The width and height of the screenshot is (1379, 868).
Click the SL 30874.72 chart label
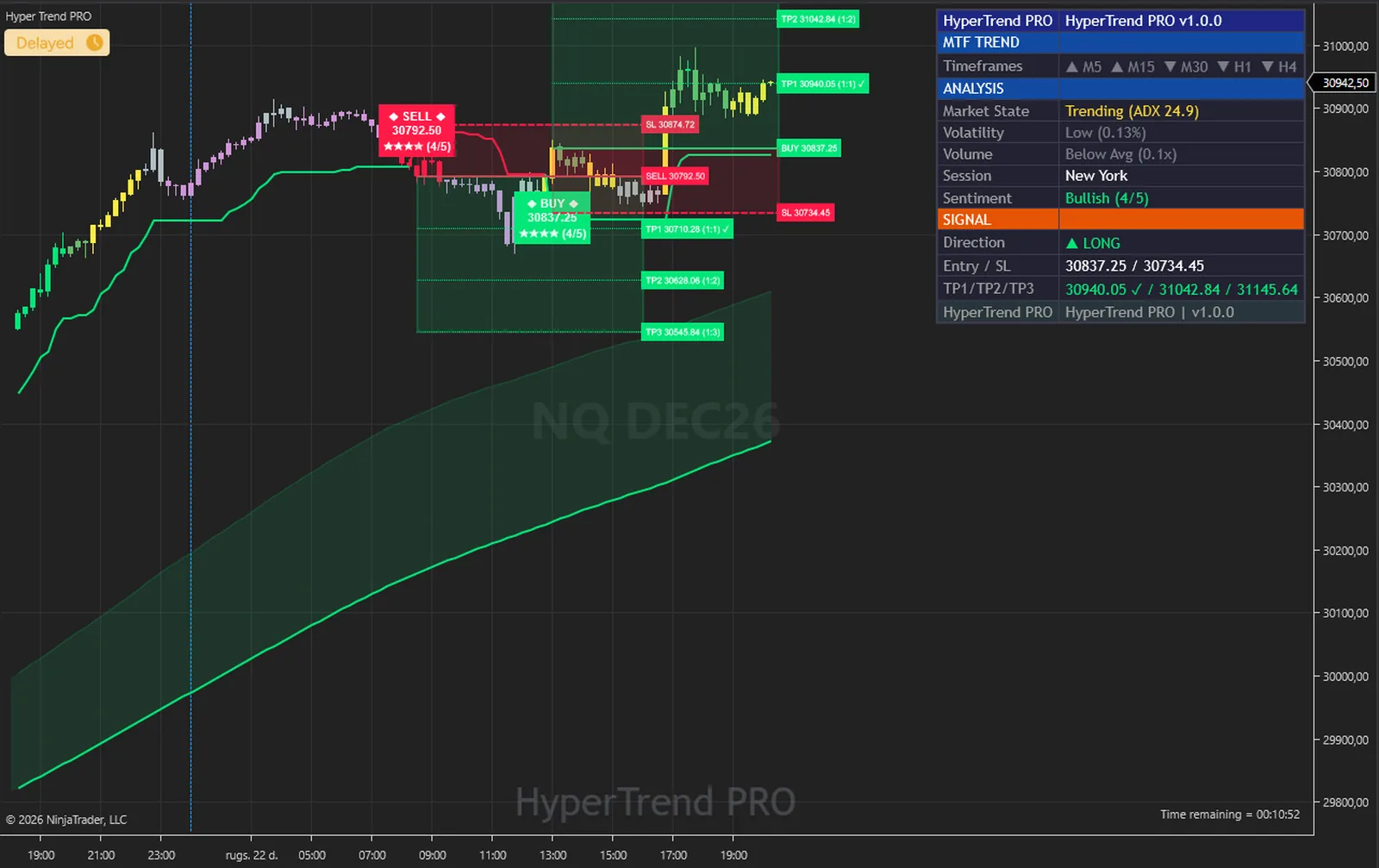click(x=670, y=124)
